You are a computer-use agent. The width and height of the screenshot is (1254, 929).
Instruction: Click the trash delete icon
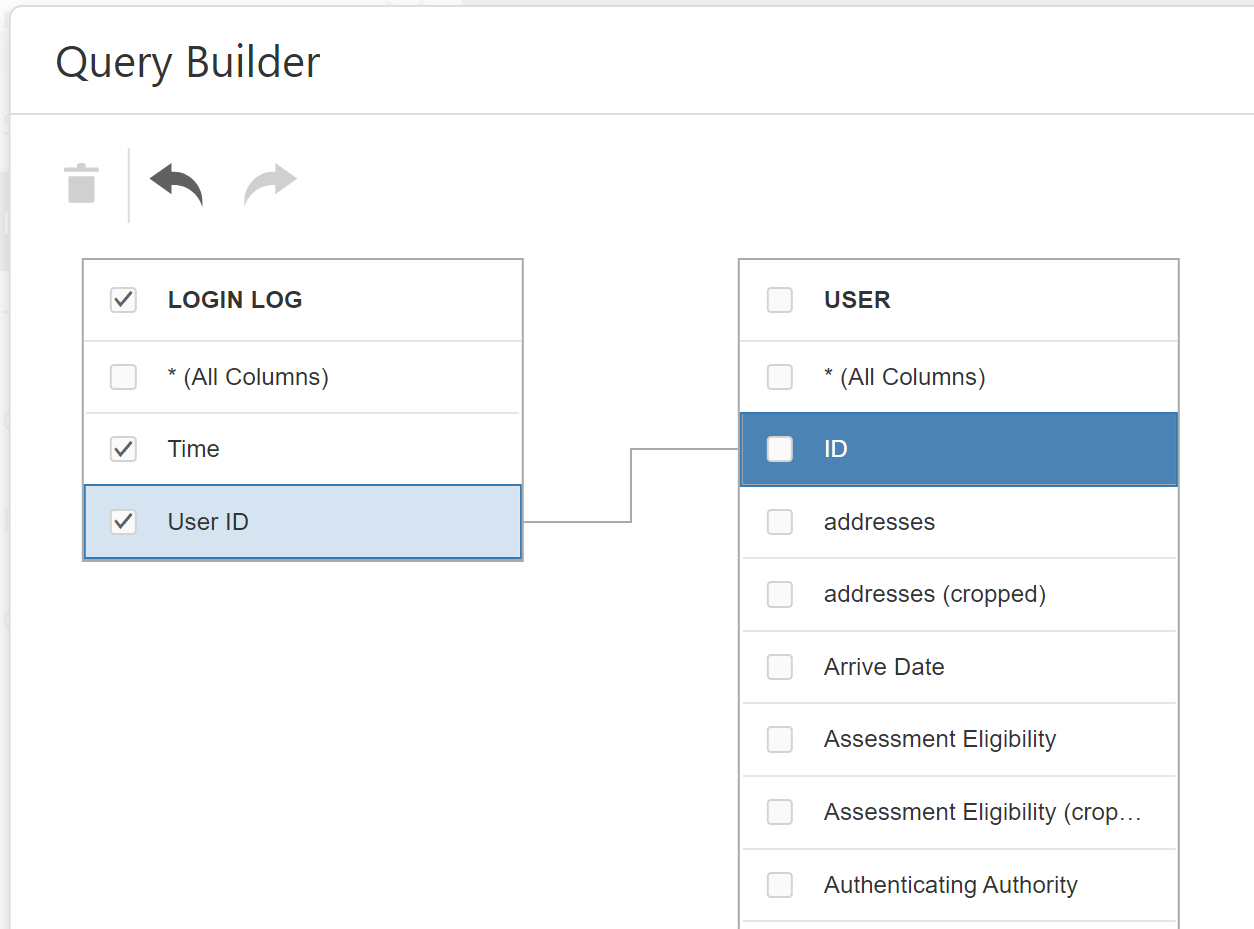81,184
